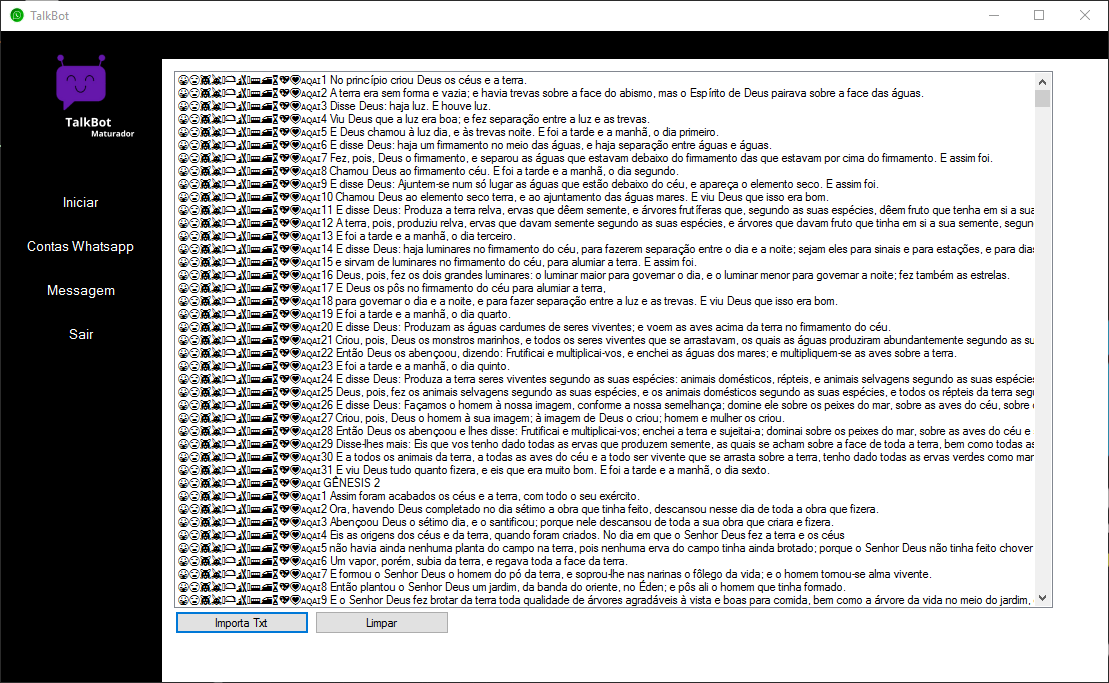This screenshot has height=683, width=1109.
Task: Click the line 'Então plantou o Senhor Deus um jardim'
Action: (x=511, y=587)
